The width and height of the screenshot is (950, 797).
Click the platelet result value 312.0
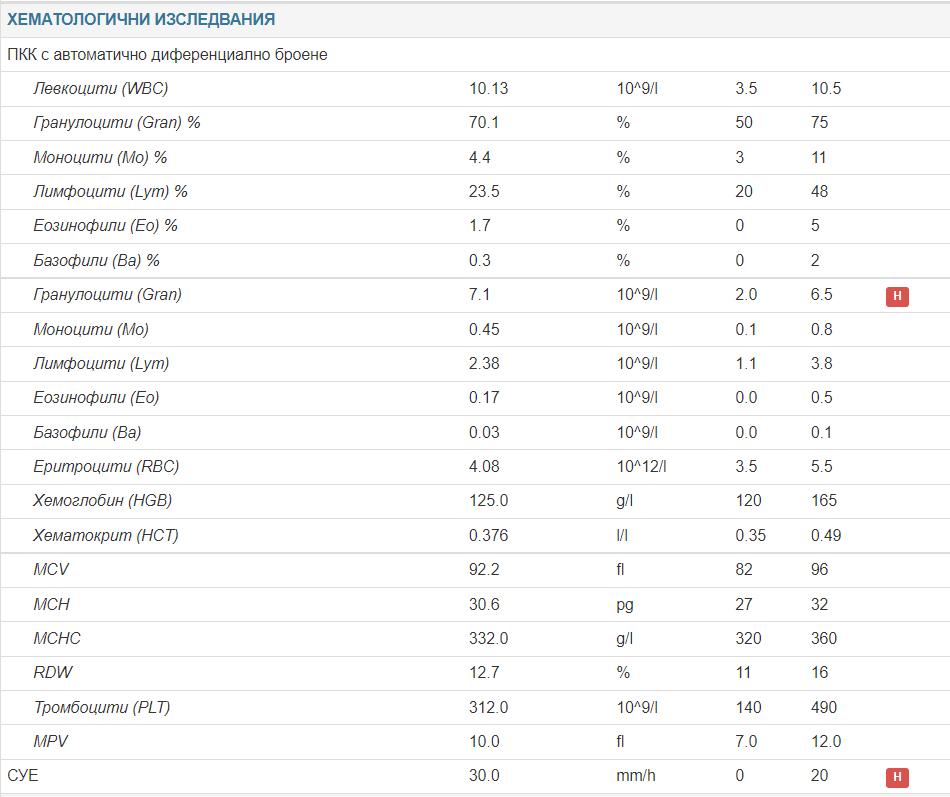(x=488, y=707)
